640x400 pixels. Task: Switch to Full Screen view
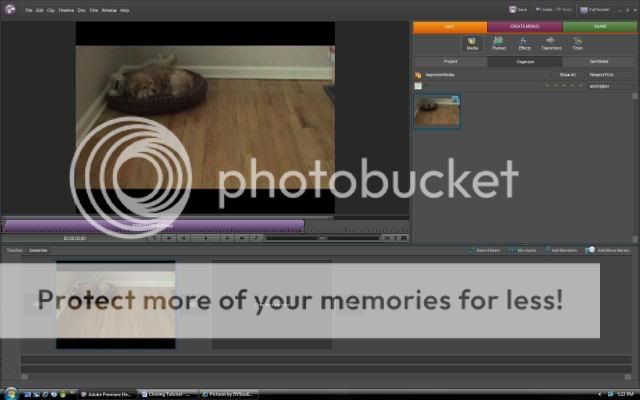click(595, 9)
